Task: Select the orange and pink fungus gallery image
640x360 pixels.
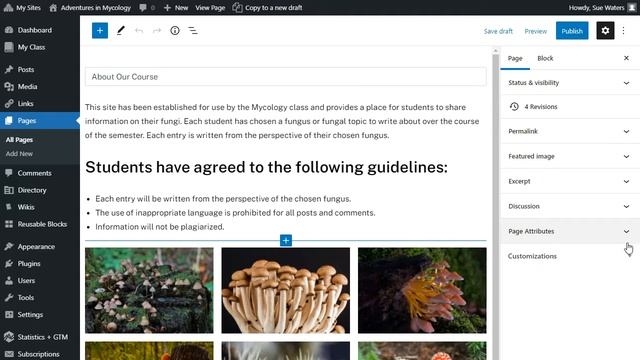Action: click(x=422, y=290)
